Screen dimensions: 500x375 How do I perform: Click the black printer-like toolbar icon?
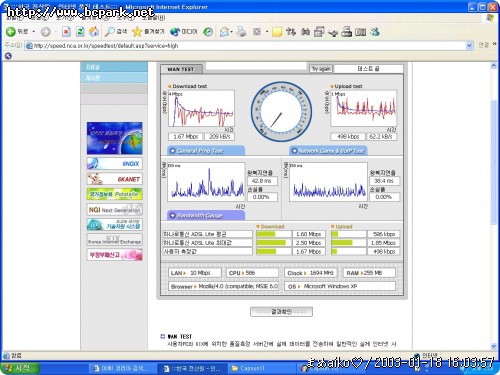[x=347, y=32]
